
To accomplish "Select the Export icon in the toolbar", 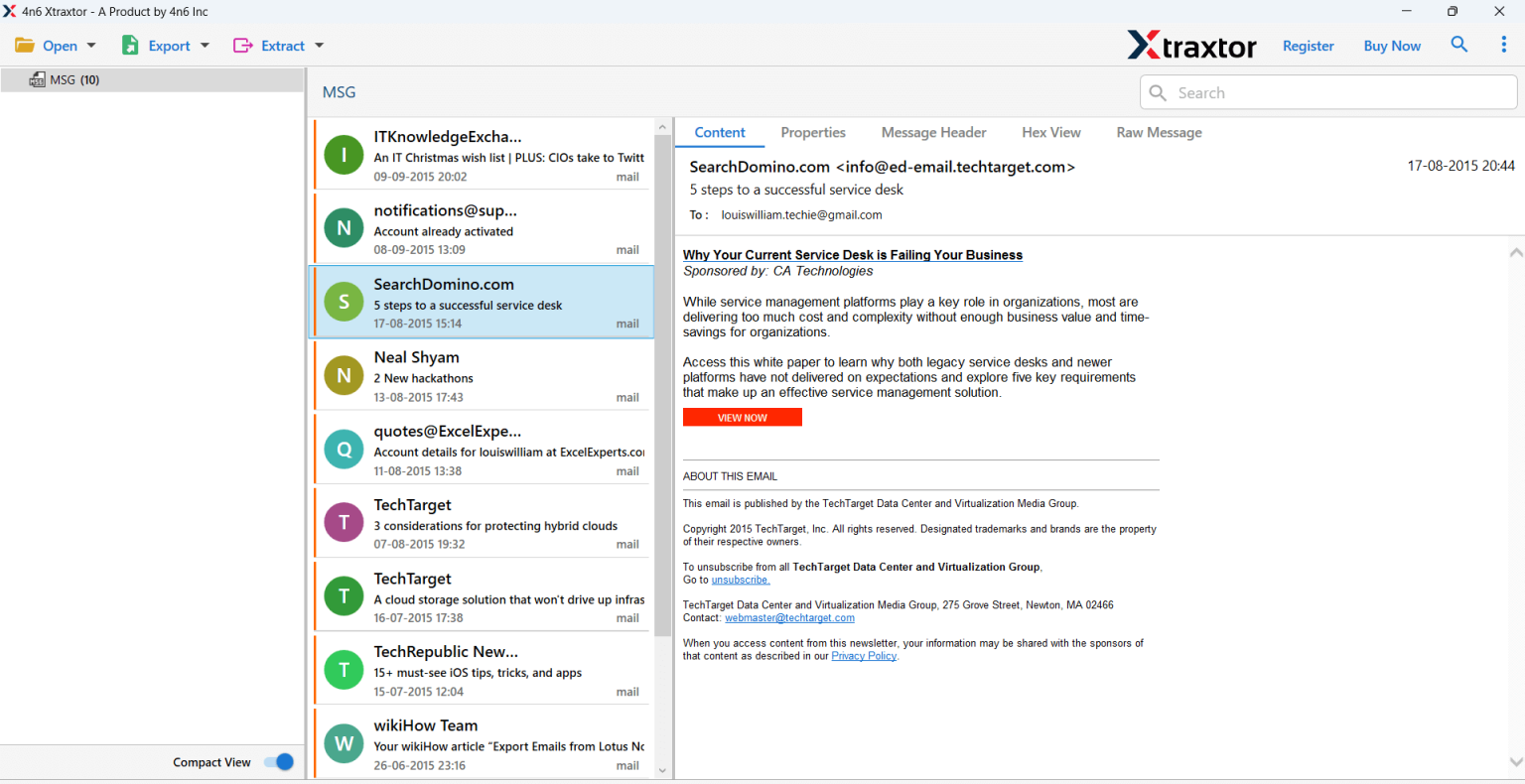I will pyautogui.click(x=130, y=45).
